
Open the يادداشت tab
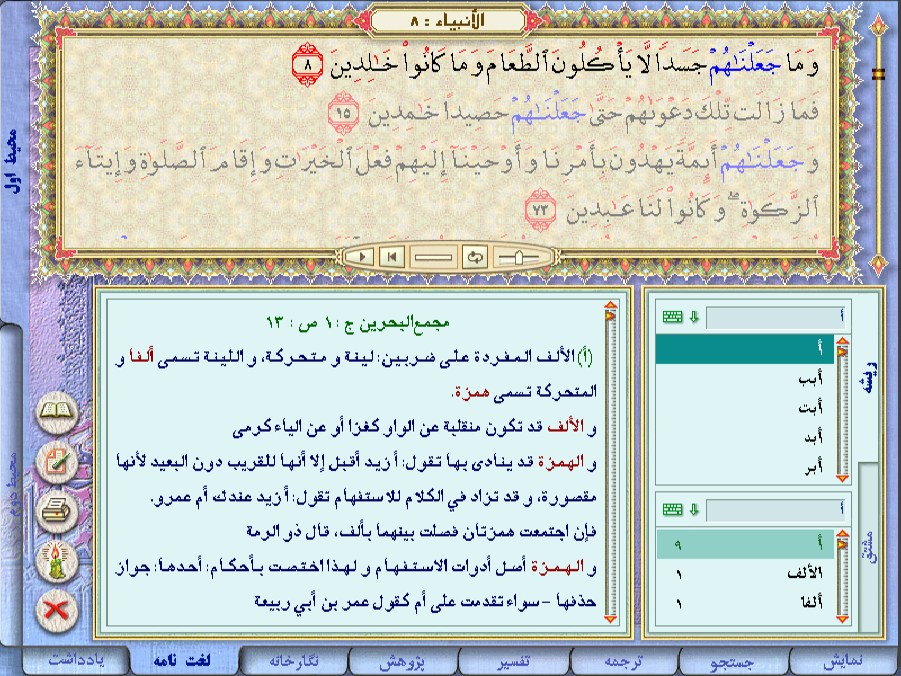pos(77,660)
